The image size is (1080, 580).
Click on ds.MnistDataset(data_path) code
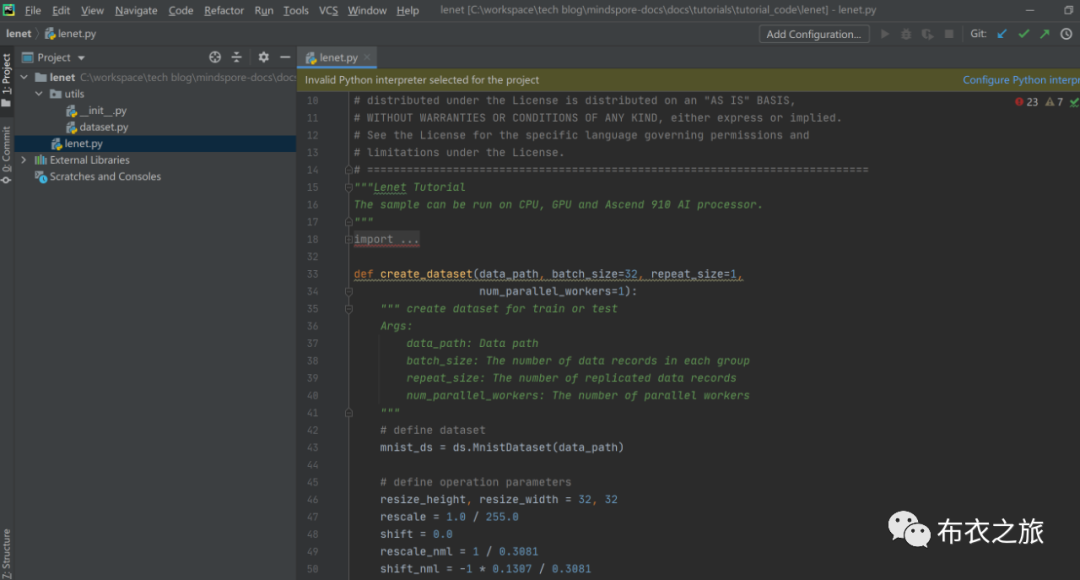tap(538, 448)
